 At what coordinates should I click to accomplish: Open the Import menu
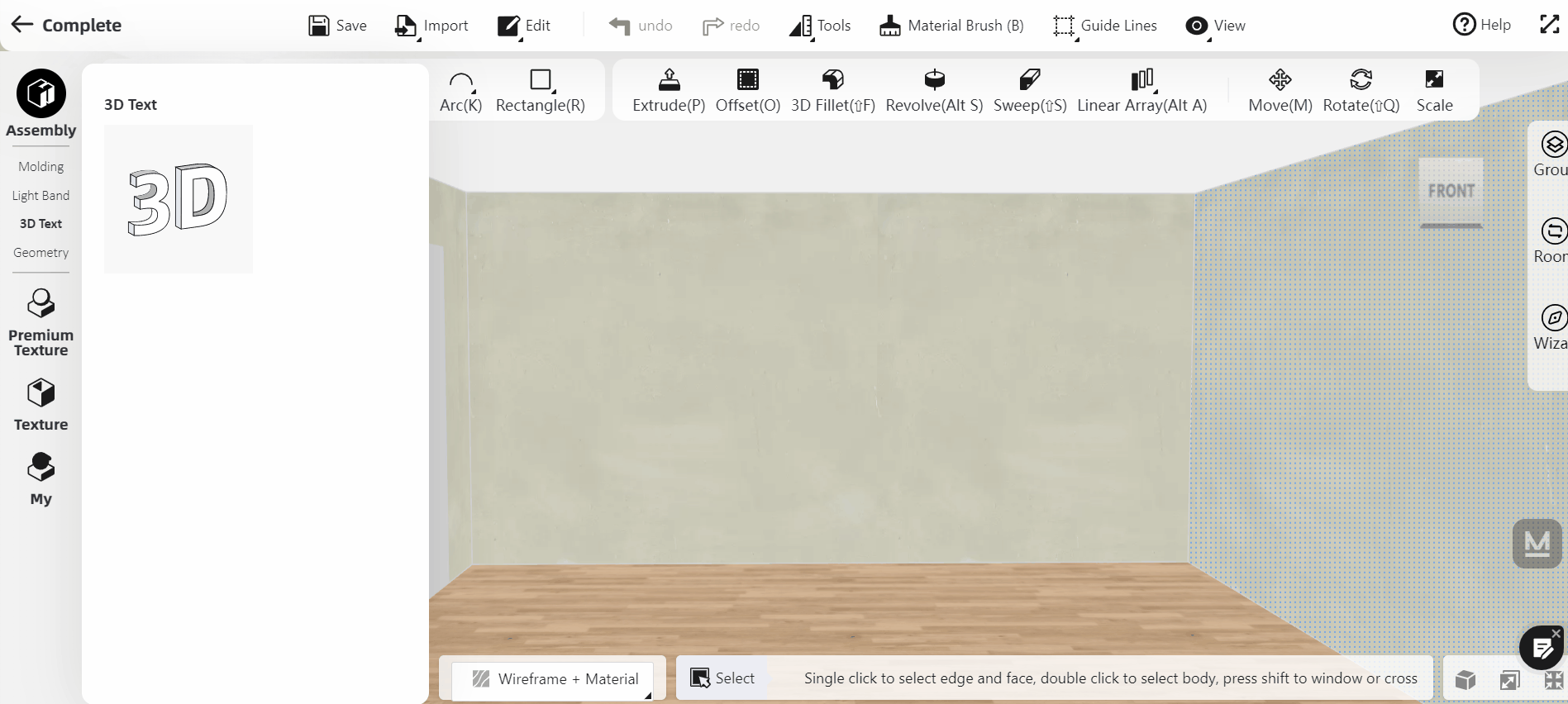(431, 26)
